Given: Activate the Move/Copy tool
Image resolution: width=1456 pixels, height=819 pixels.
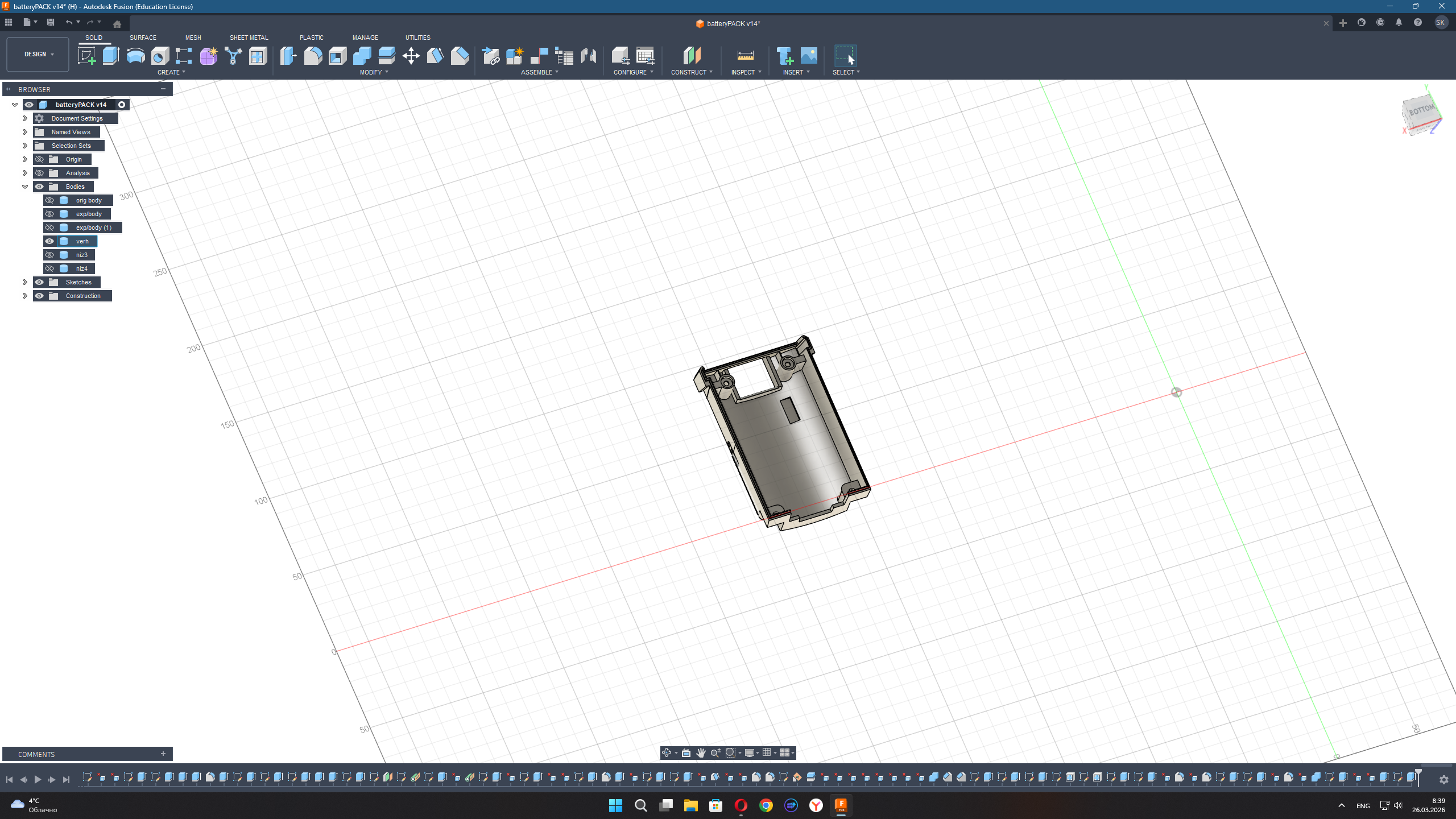Looking at the screenshot, I should (x=411, y=56).
